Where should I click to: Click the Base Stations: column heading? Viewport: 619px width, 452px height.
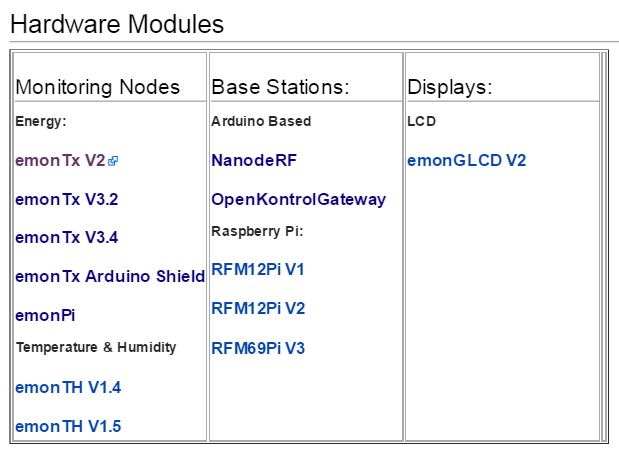280,87
